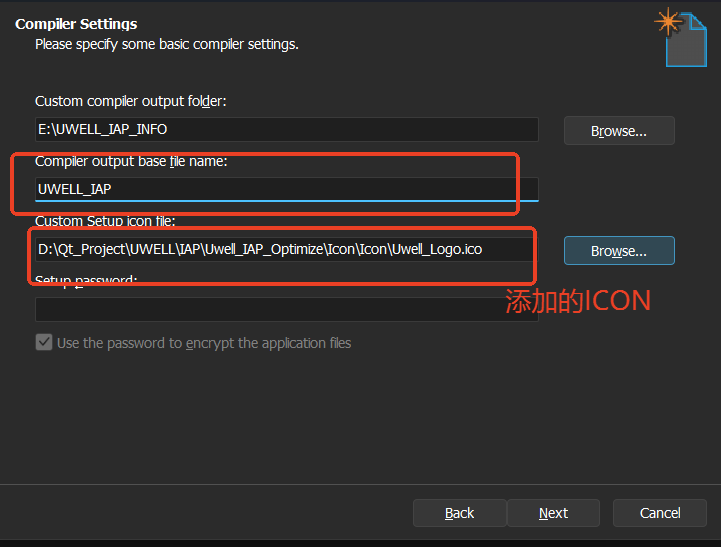Click 'Please specify some basic compiler settings.' text
This screenshot has width=721, height=547.
pos(167,45)
